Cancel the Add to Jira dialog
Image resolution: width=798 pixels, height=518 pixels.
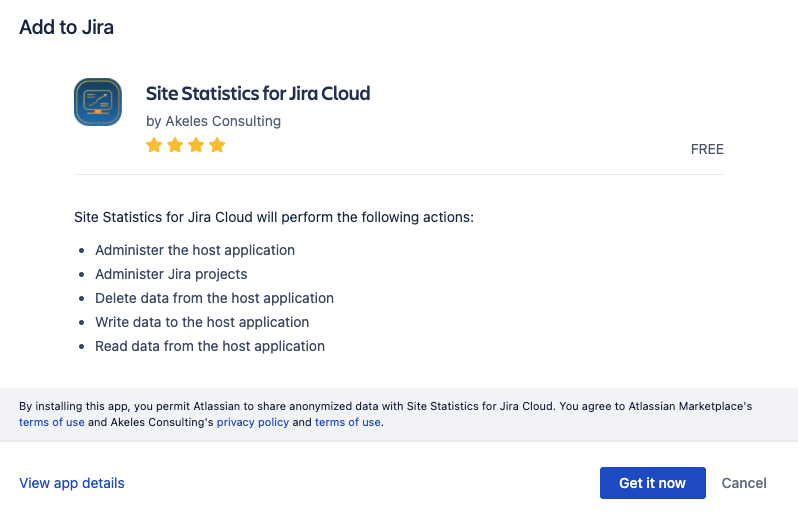point(744,483)
